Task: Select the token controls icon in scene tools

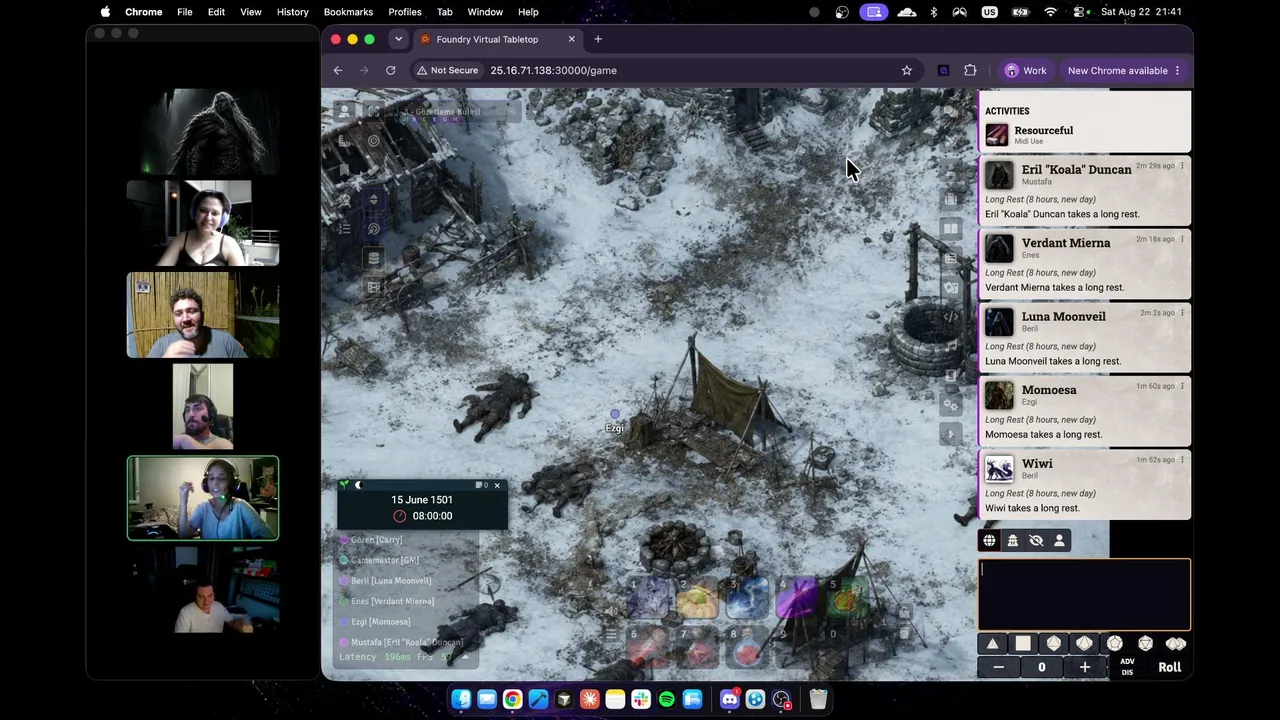Action: coord(344,112)
